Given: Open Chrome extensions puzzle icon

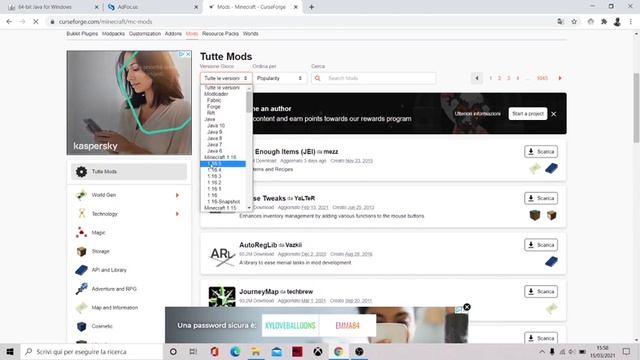Looking at the screenshot, I should 604,22.
